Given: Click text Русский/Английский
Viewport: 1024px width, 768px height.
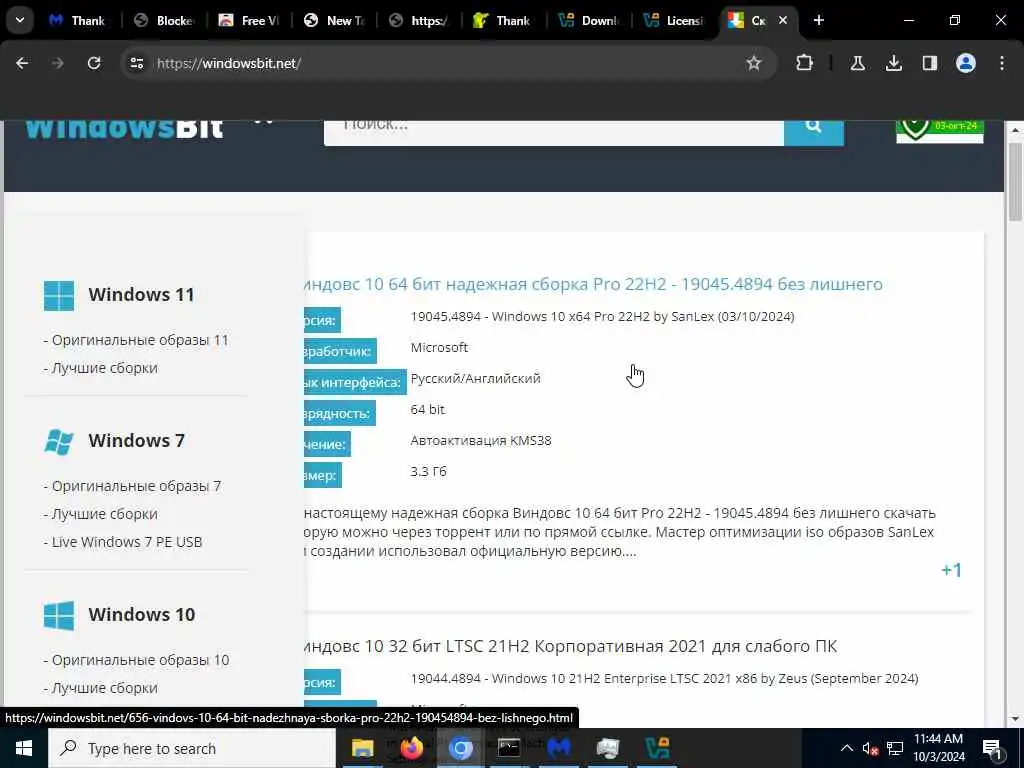Looking at the screenshot, I should pyautogui.click(x=475, y=378).
